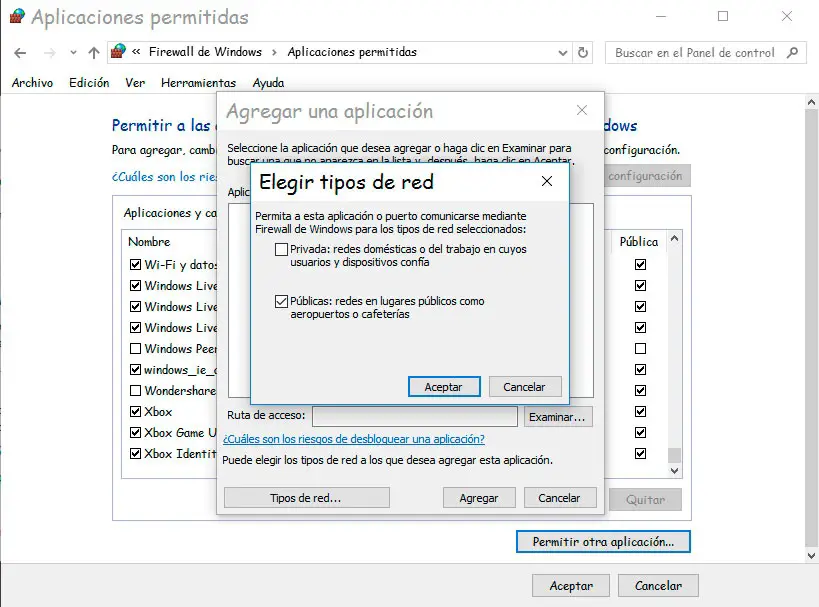Image resolution: width=819 pixels, height=607 pixels.
Task: Click the app list scrollbar thumb
Action: [x=674, y=455]
